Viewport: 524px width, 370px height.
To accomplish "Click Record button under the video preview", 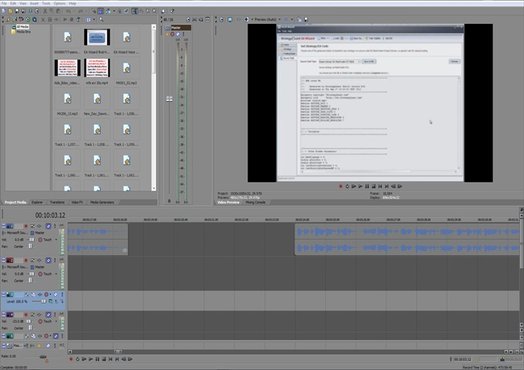I will coord(341,187).
